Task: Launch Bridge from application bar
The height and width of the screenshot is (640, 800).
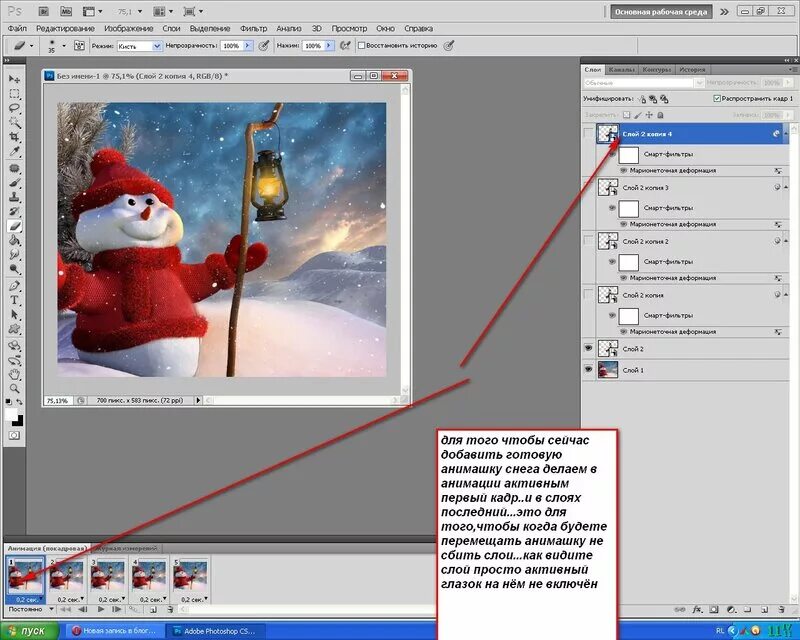Action: (x=43, y=11)
